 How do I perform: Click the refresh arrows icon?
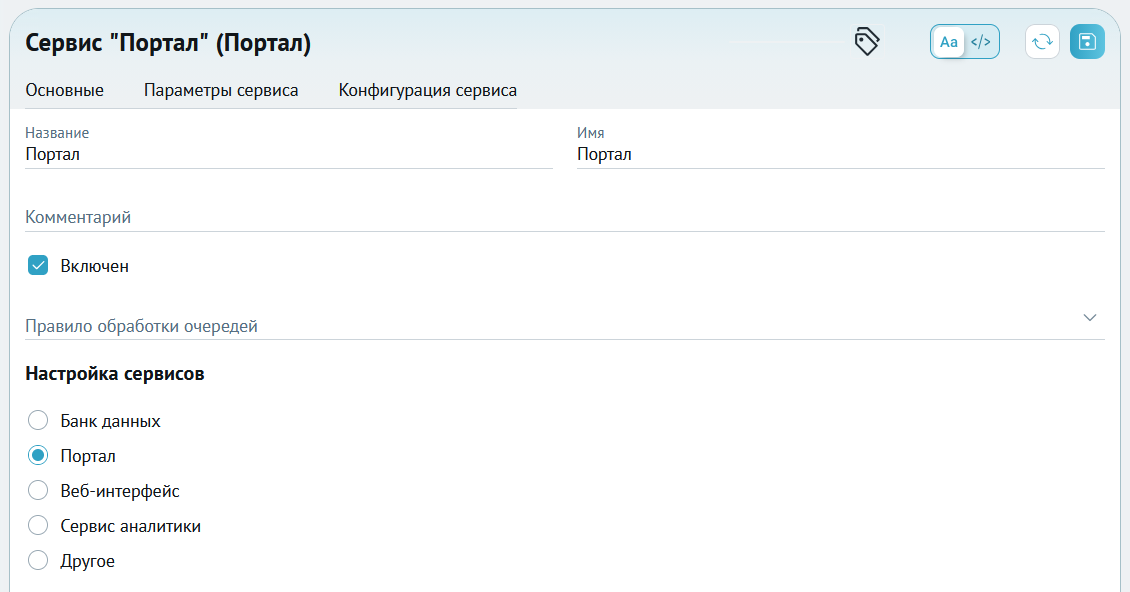point(1042,42)
